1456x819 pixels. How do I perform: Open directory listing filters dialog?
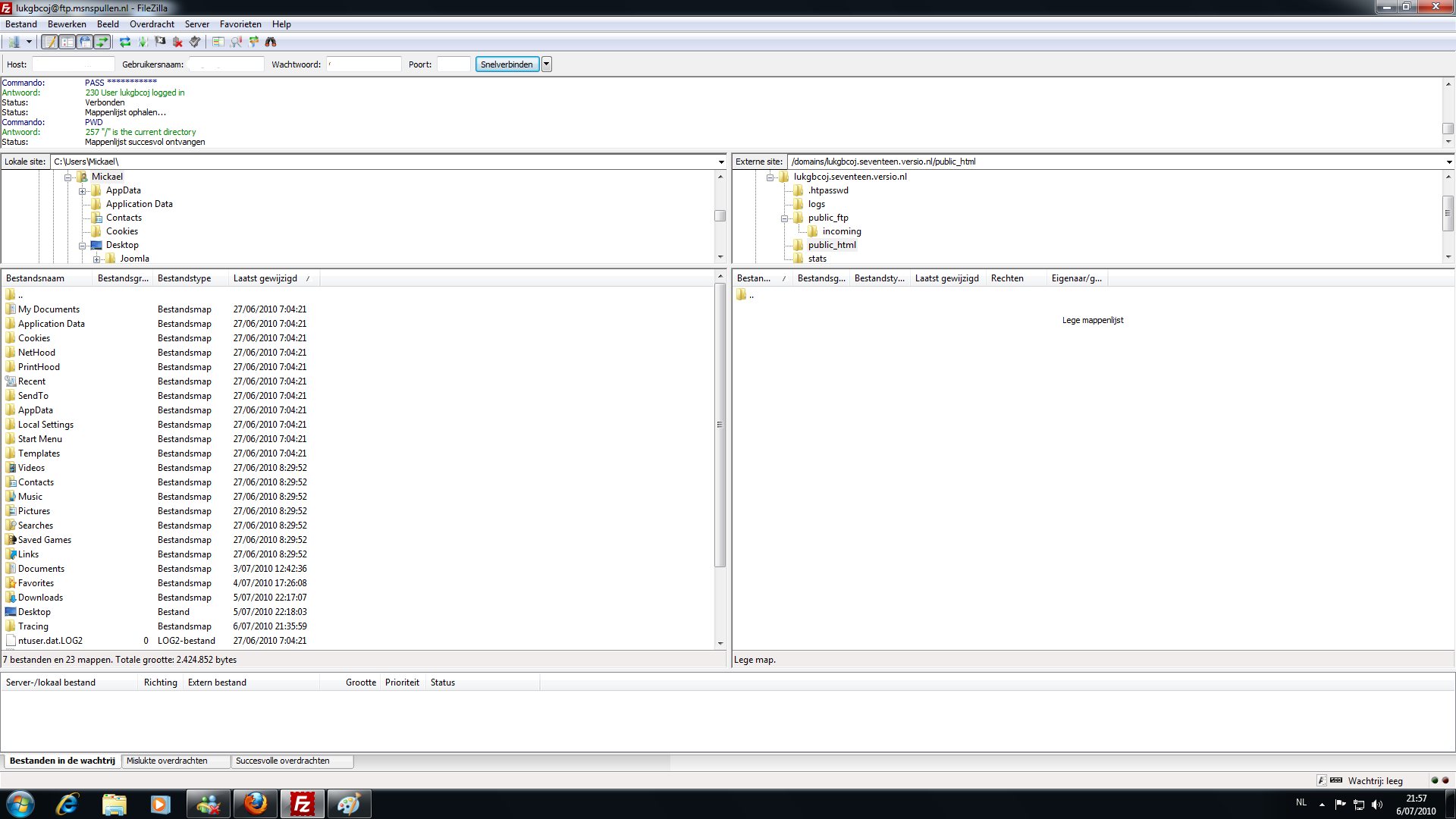218,42
